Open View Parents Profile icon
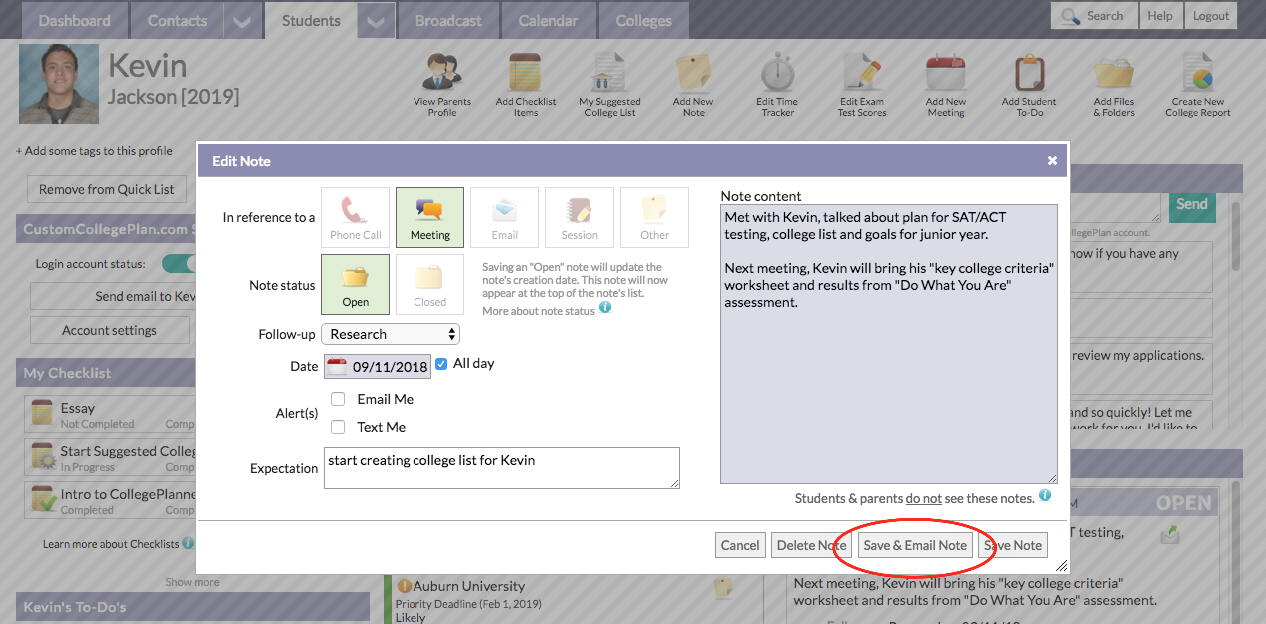Screen dimensions: 1266x624 click(x=441, y=72)
